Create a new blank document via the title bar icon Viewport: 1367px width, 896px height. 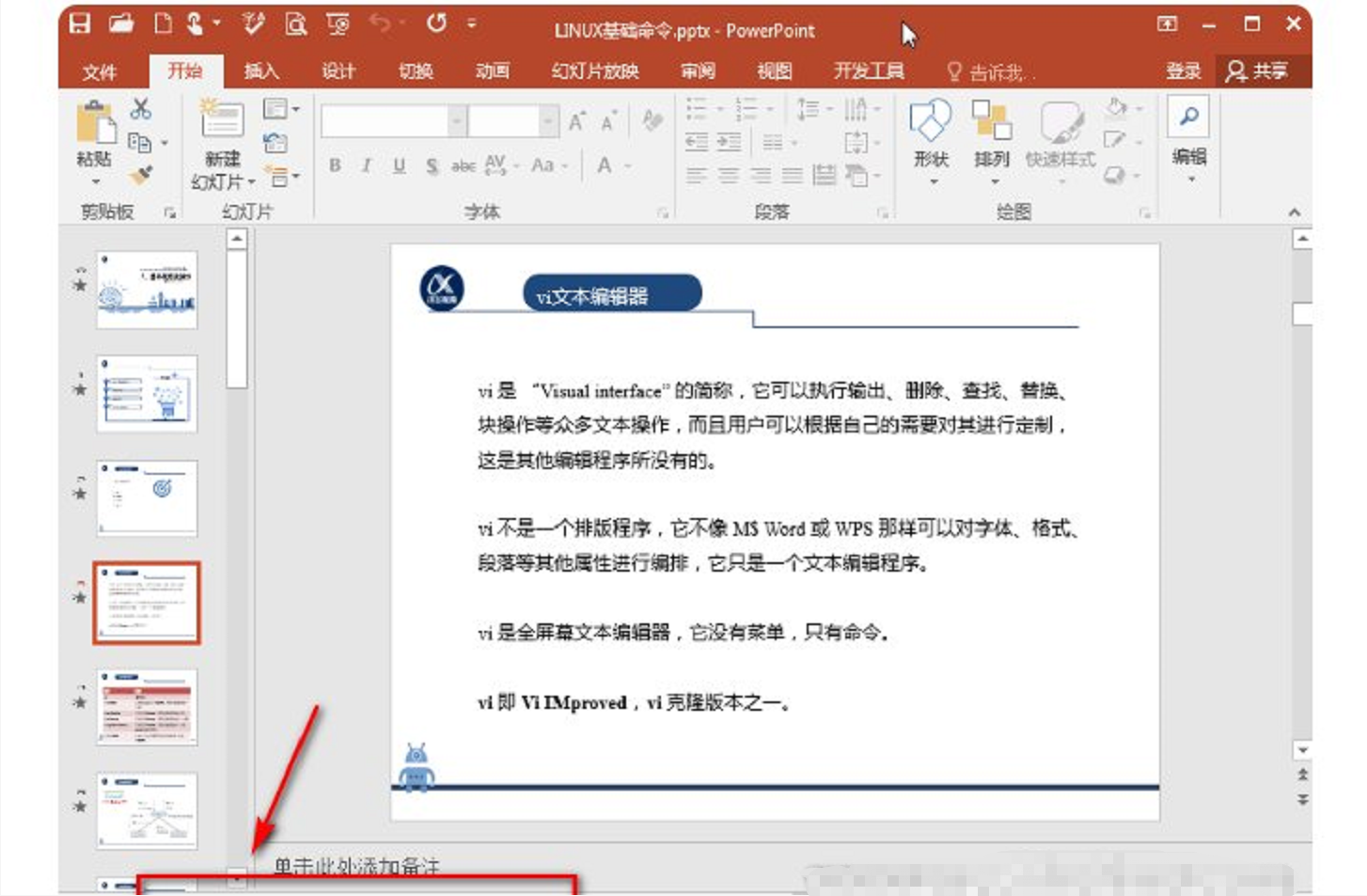point(163,24)
